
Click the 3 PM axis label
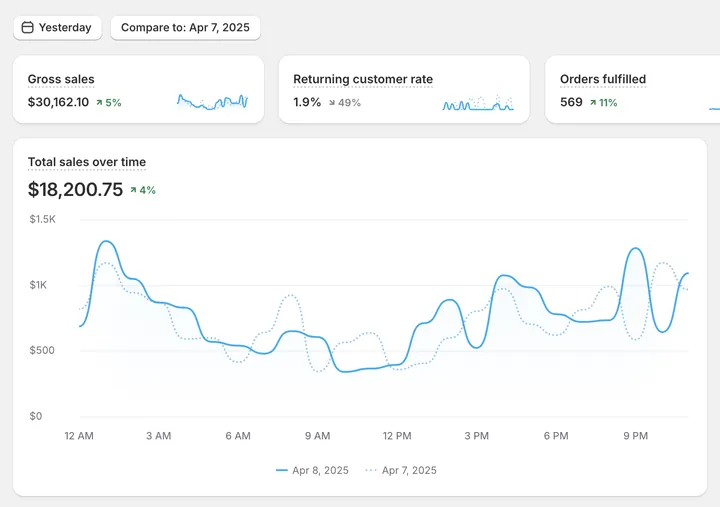(477, 436)
